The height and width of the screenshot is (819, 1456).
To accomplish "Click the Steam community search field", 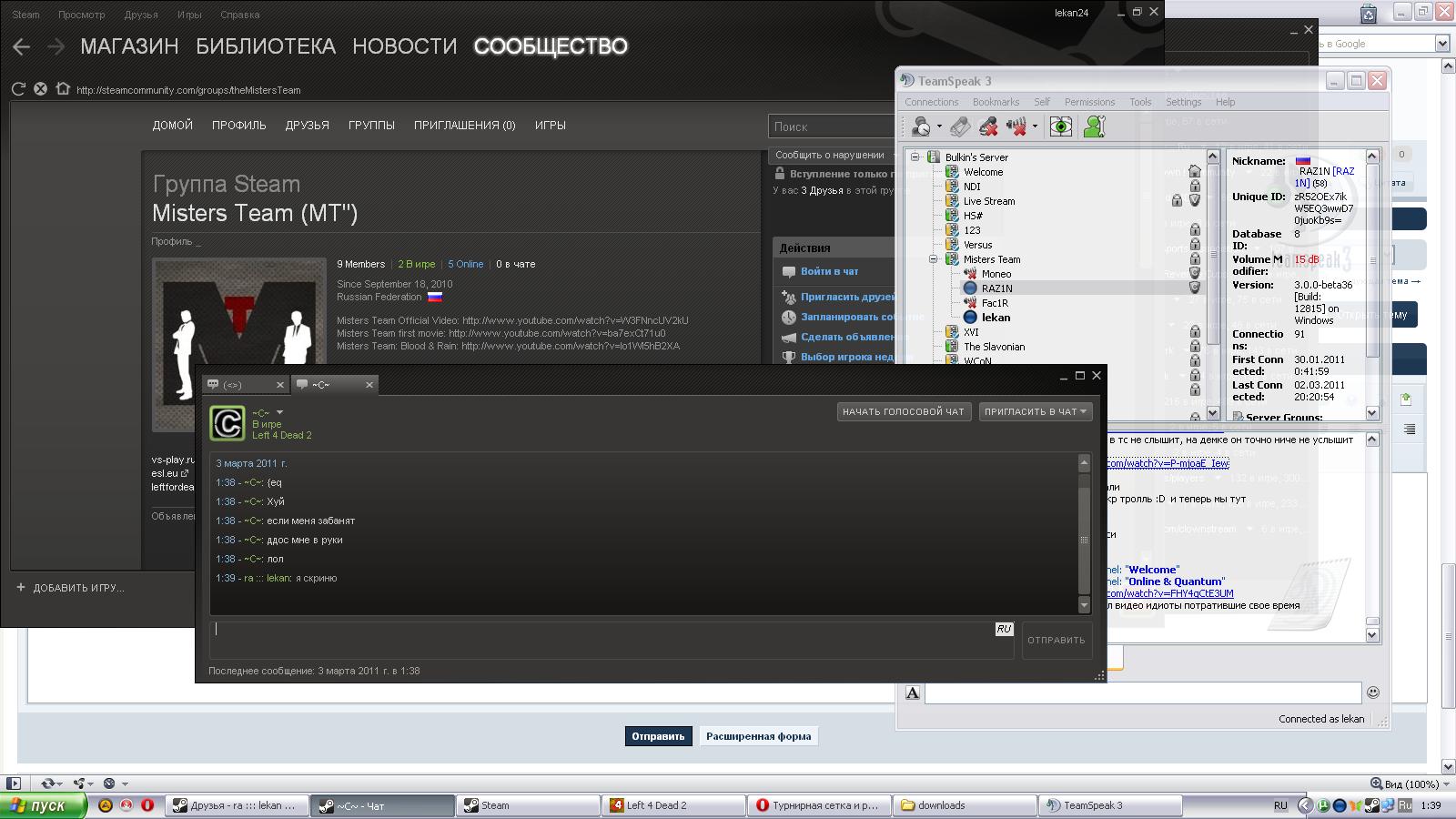I will [832, 126].
